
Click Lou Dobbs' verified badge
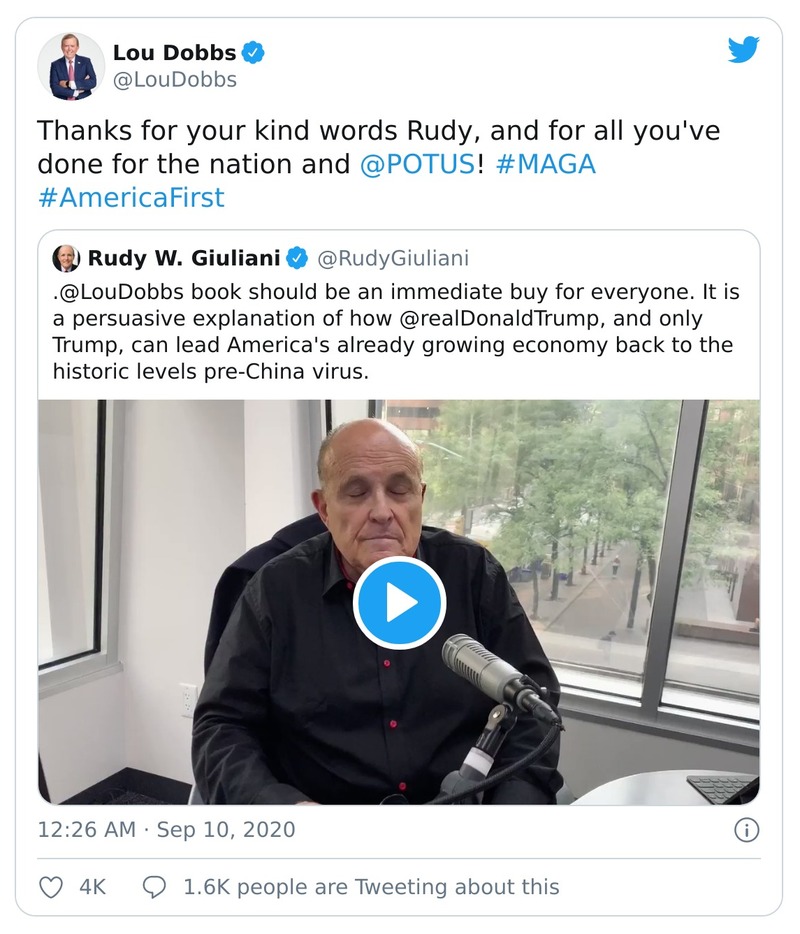[255, 53]
